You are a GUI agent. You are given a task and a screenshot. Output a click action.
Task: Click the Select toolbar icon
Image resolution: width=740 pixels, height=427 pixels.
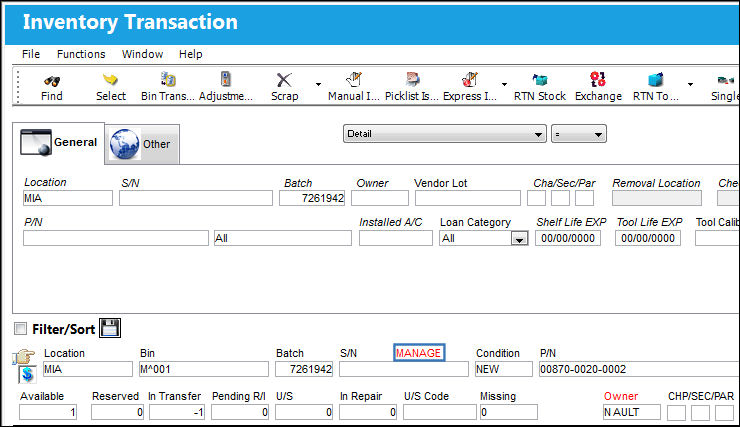110,80
